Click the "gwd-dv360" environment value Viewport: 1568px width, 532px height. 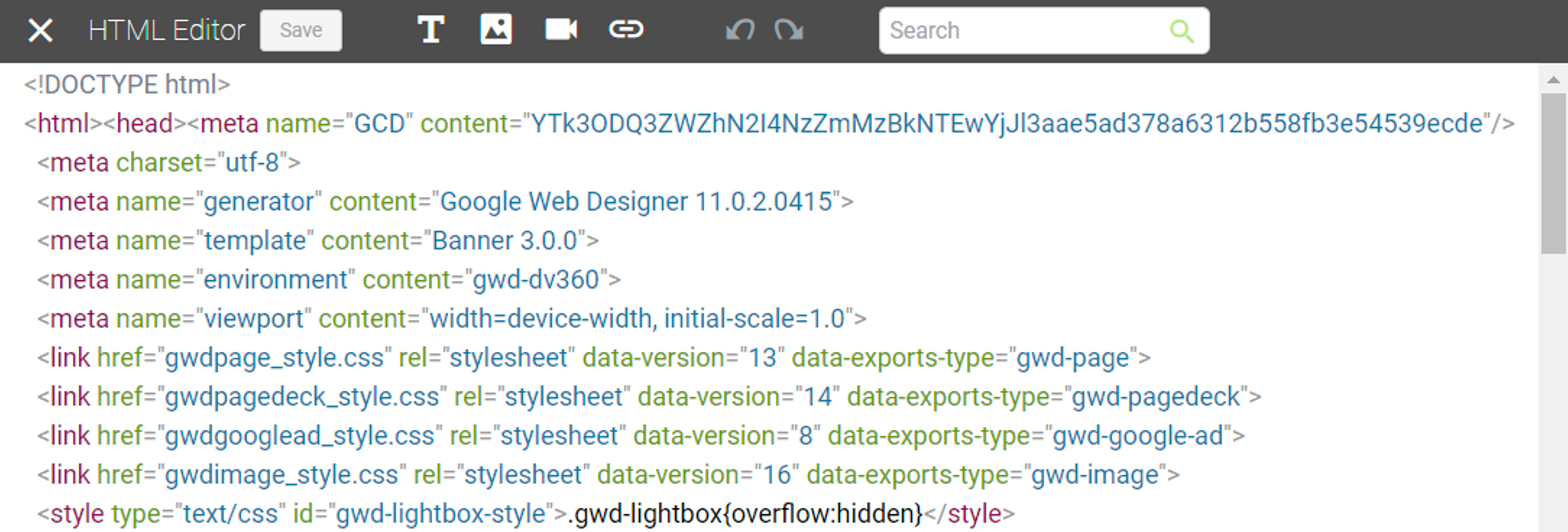click(536, 280)
